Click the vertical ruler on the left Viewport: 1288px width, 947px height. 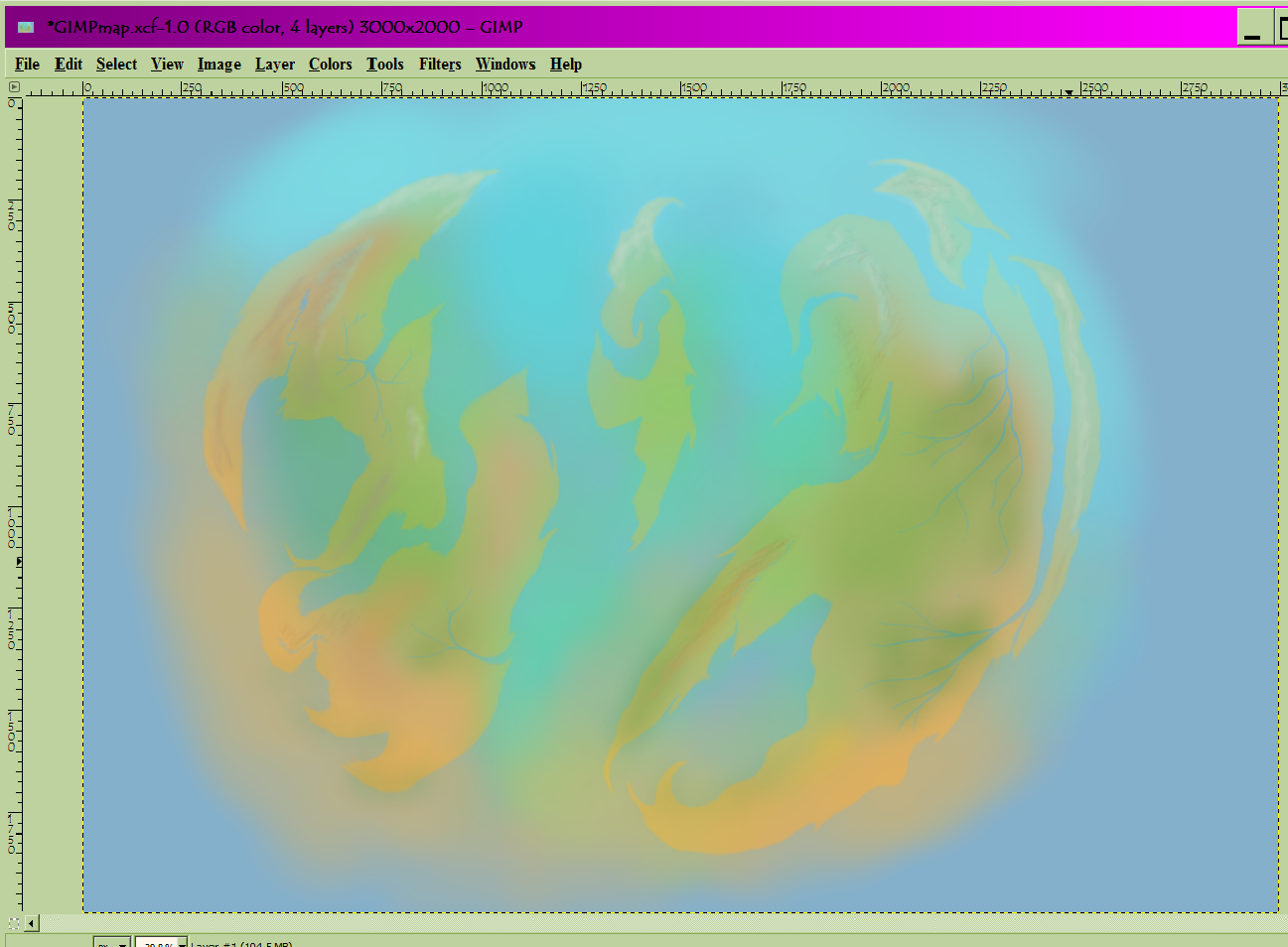coord(13,504)
